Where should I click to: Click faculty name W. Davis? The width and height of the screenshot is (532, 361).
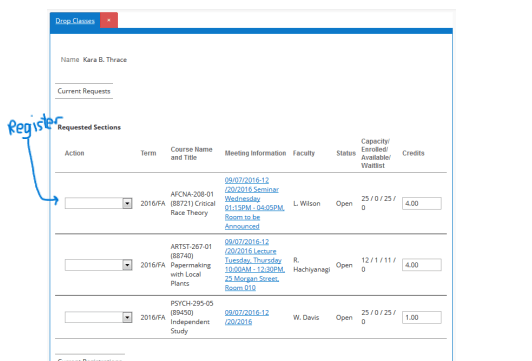306,317
